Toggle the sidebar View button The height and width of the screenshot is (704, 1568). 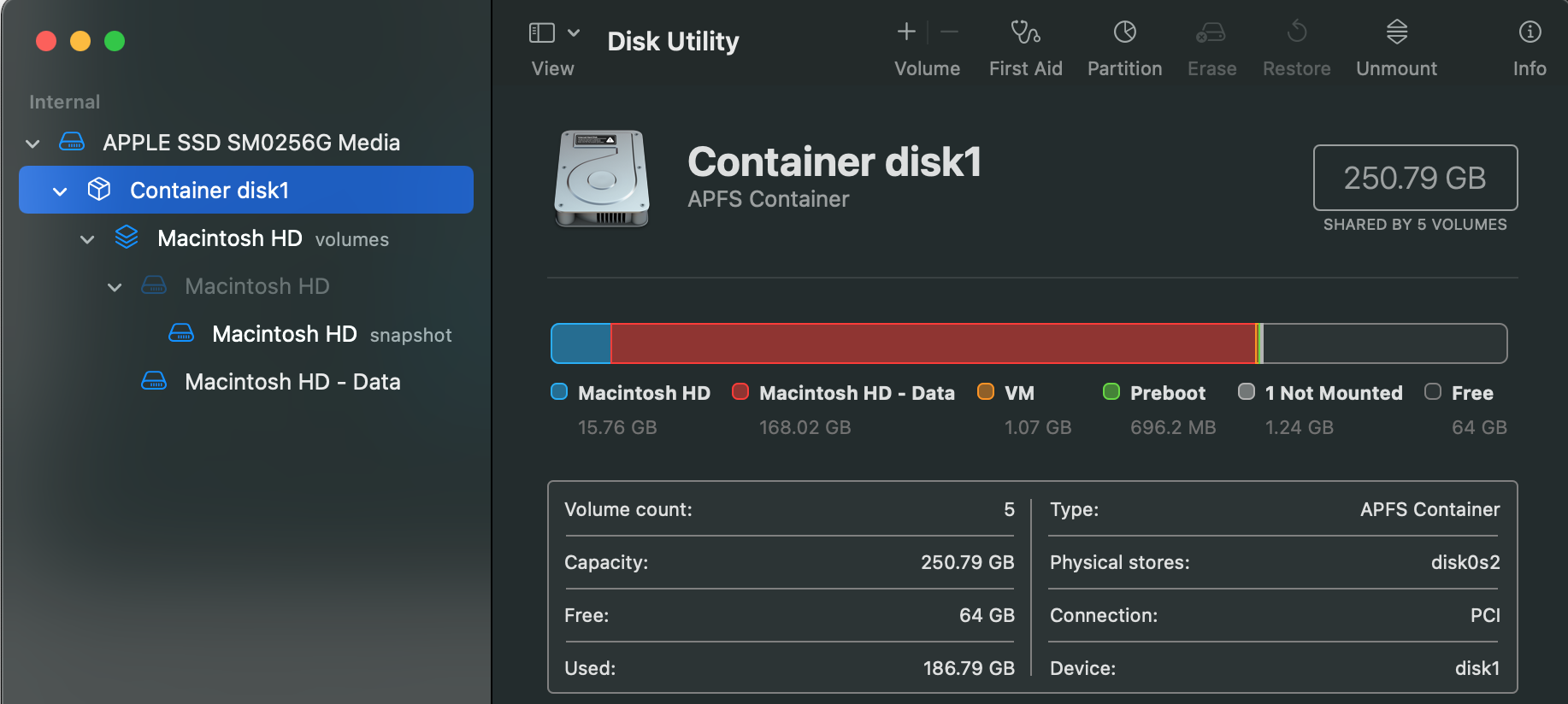click(542, 33)
